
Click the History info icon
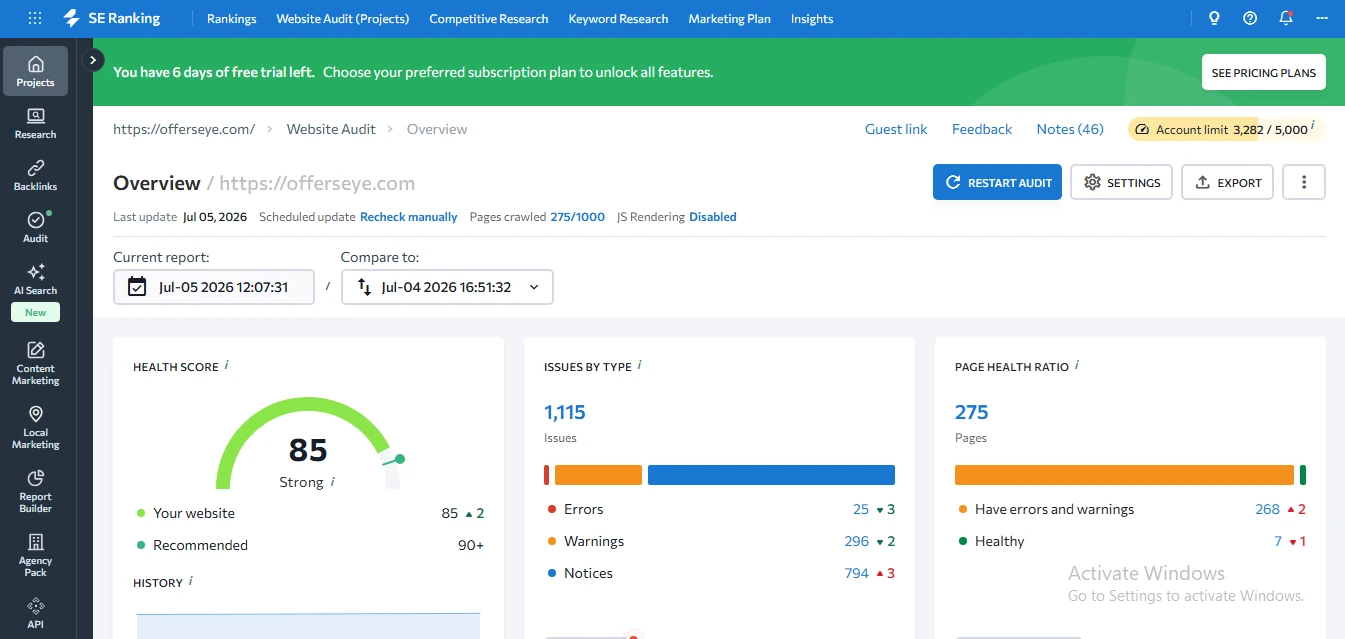[191, 581]
